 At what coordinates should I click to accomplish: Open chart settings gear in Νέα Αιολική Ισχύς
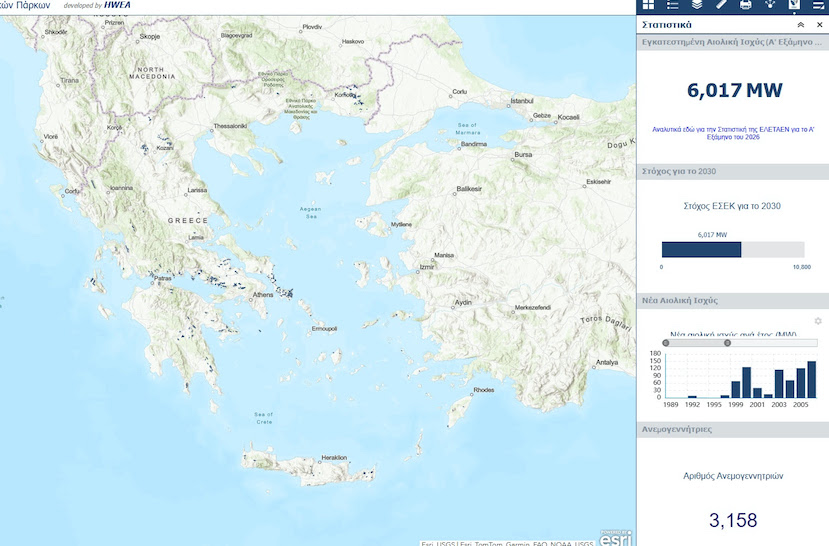pyautogui.click(x=818, y=321)
